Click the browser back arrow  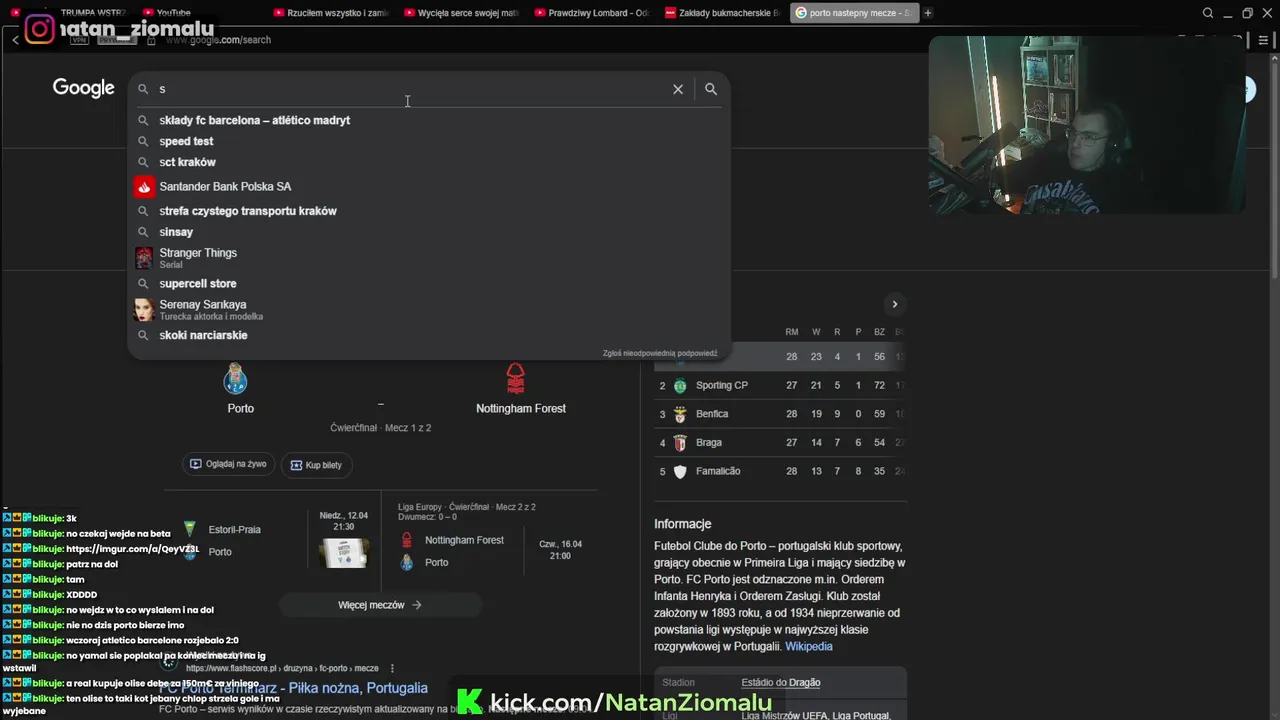click(16, 40)
